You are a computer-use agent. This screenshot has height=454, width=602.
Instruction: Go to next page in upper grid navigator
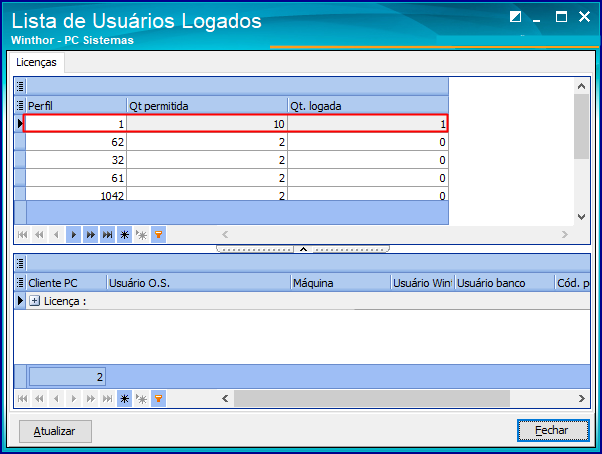tap(90, 234)
